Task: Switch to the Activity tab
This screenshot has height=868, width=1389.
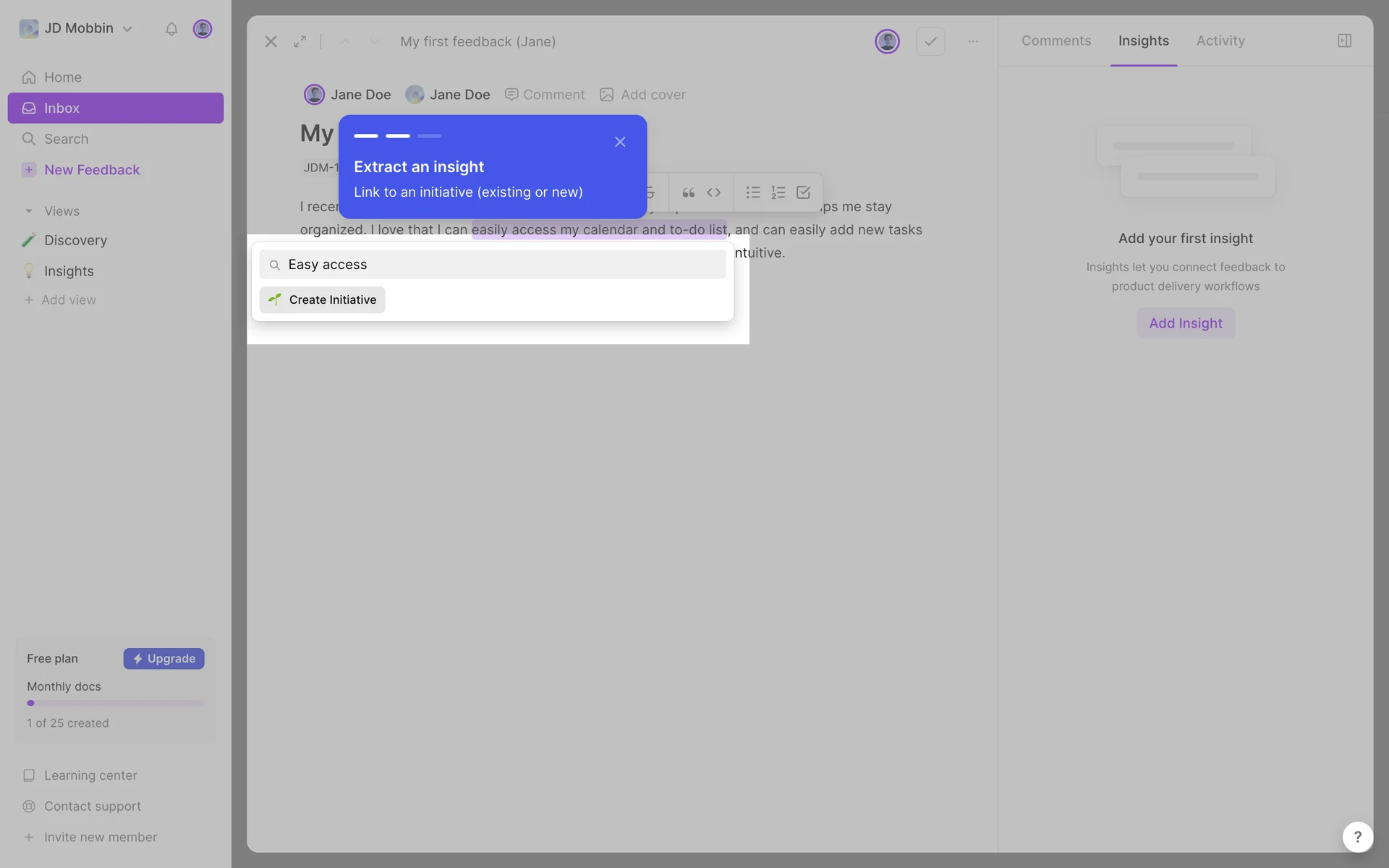Action: click(x=1220, y=41)
